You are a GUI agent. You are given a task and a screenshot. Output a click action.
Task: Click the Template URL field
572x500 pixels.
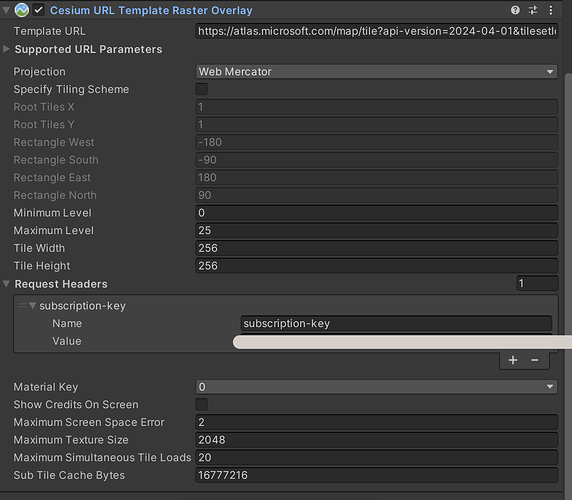(x=376, y=31)
